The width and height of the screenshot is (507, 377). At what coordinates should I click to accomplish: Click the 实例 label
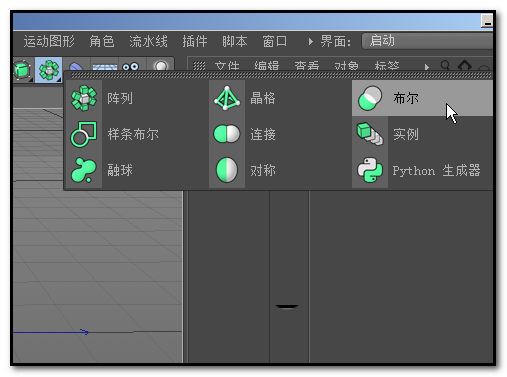(x=406, y=134)
